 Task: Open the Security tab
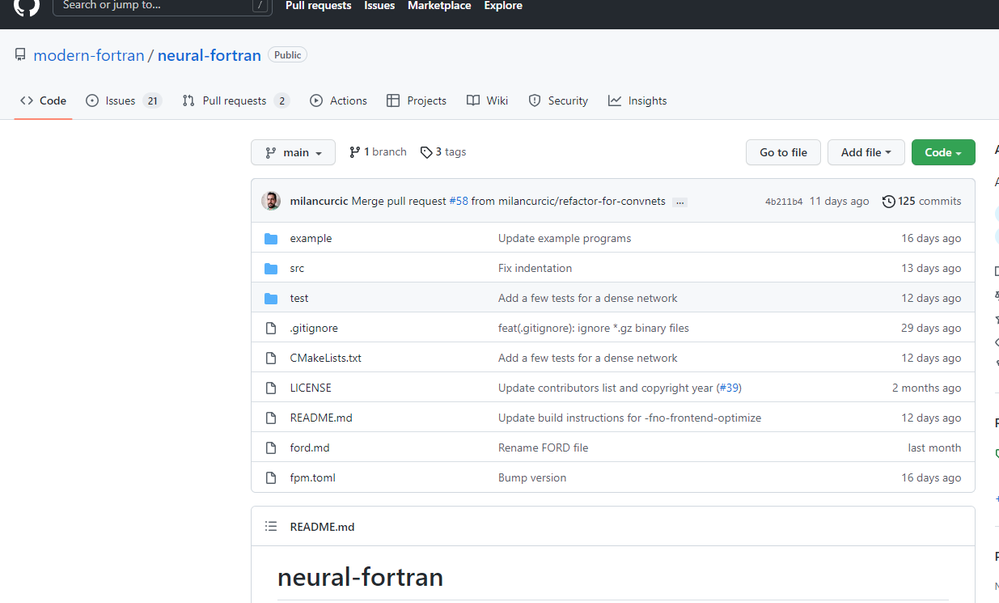click(558, 101)
